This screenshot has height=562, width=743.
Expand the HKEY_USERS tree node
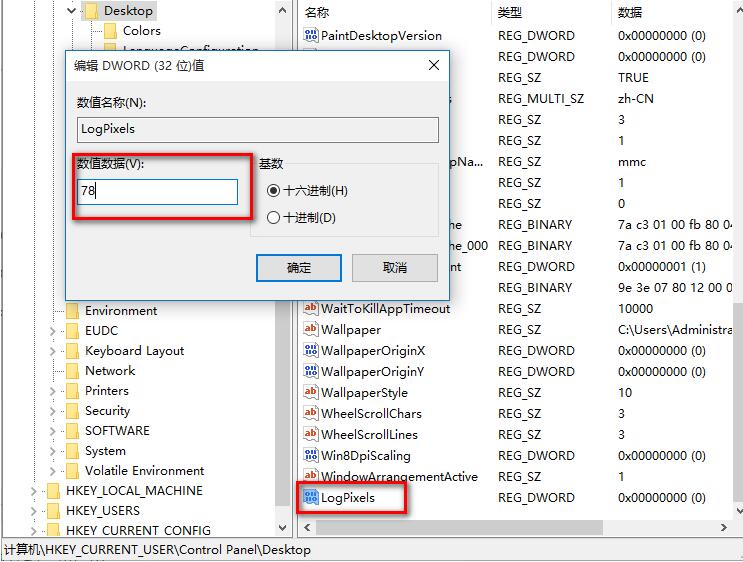[34, 511]
